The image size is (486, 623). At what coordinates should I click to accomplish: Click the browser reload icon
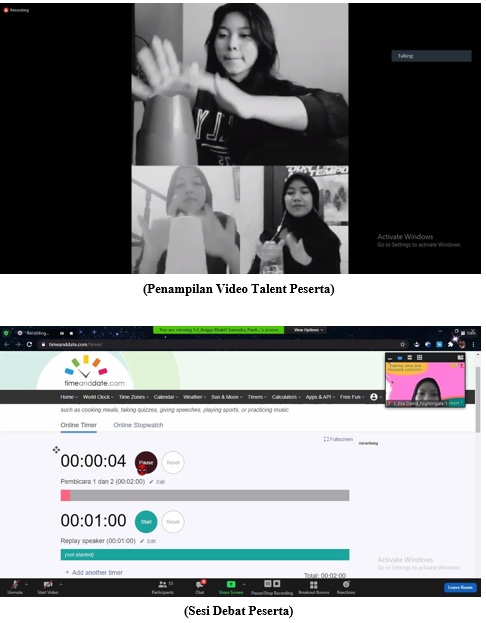[x=29, y=344]
